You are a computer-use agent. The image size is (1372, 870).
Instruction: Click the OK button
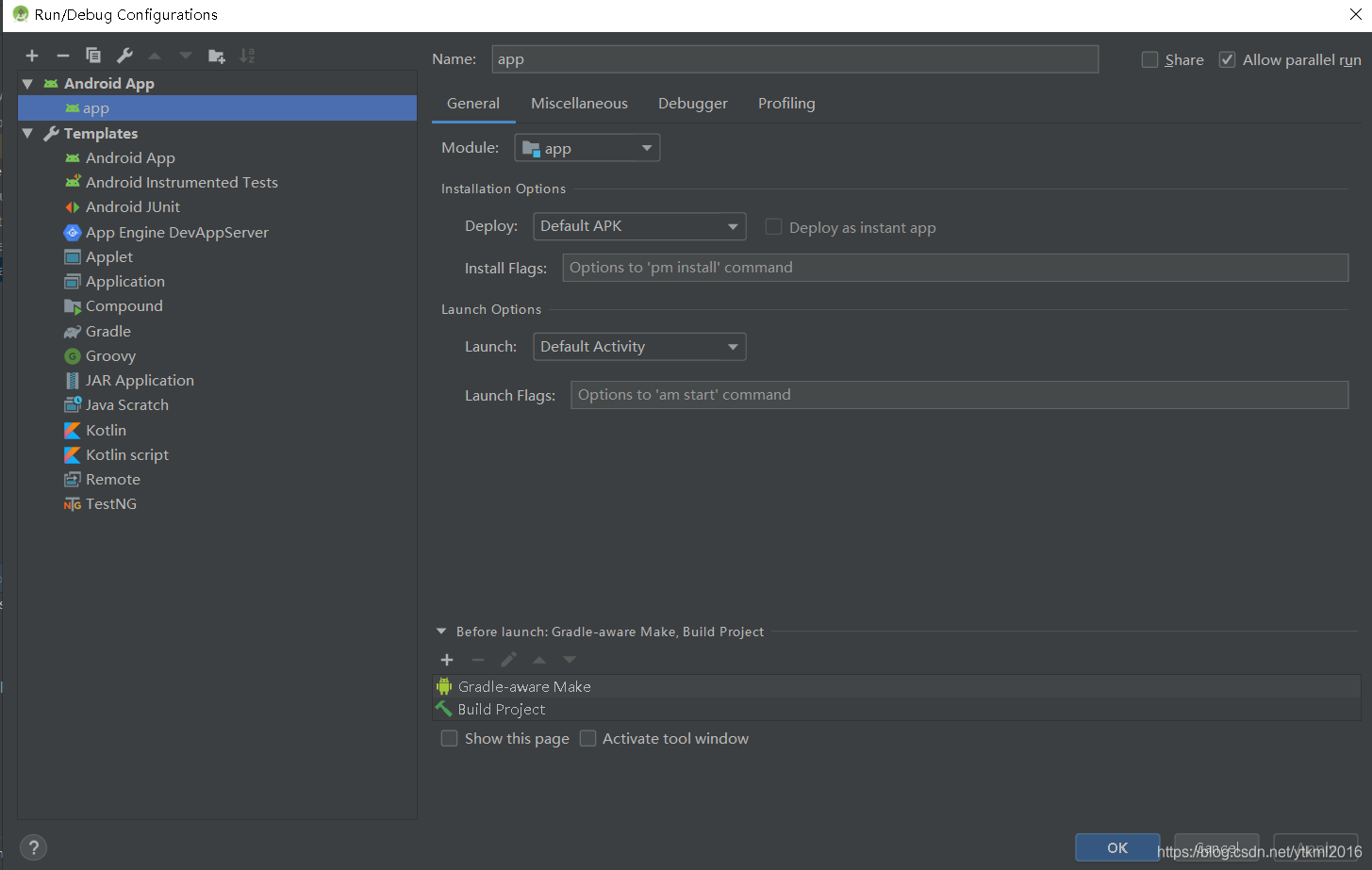(x=1117, y=847)
